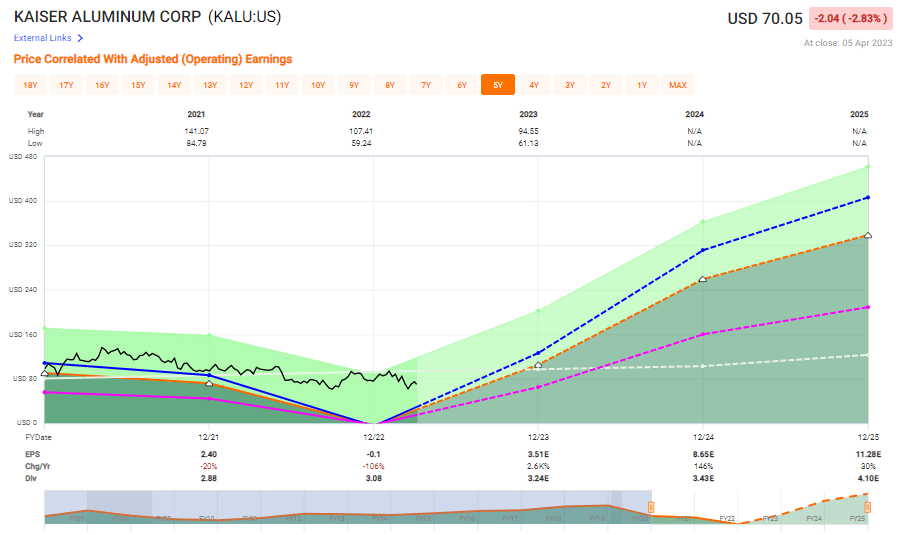Switch to the 11Y range

point(282,85)
